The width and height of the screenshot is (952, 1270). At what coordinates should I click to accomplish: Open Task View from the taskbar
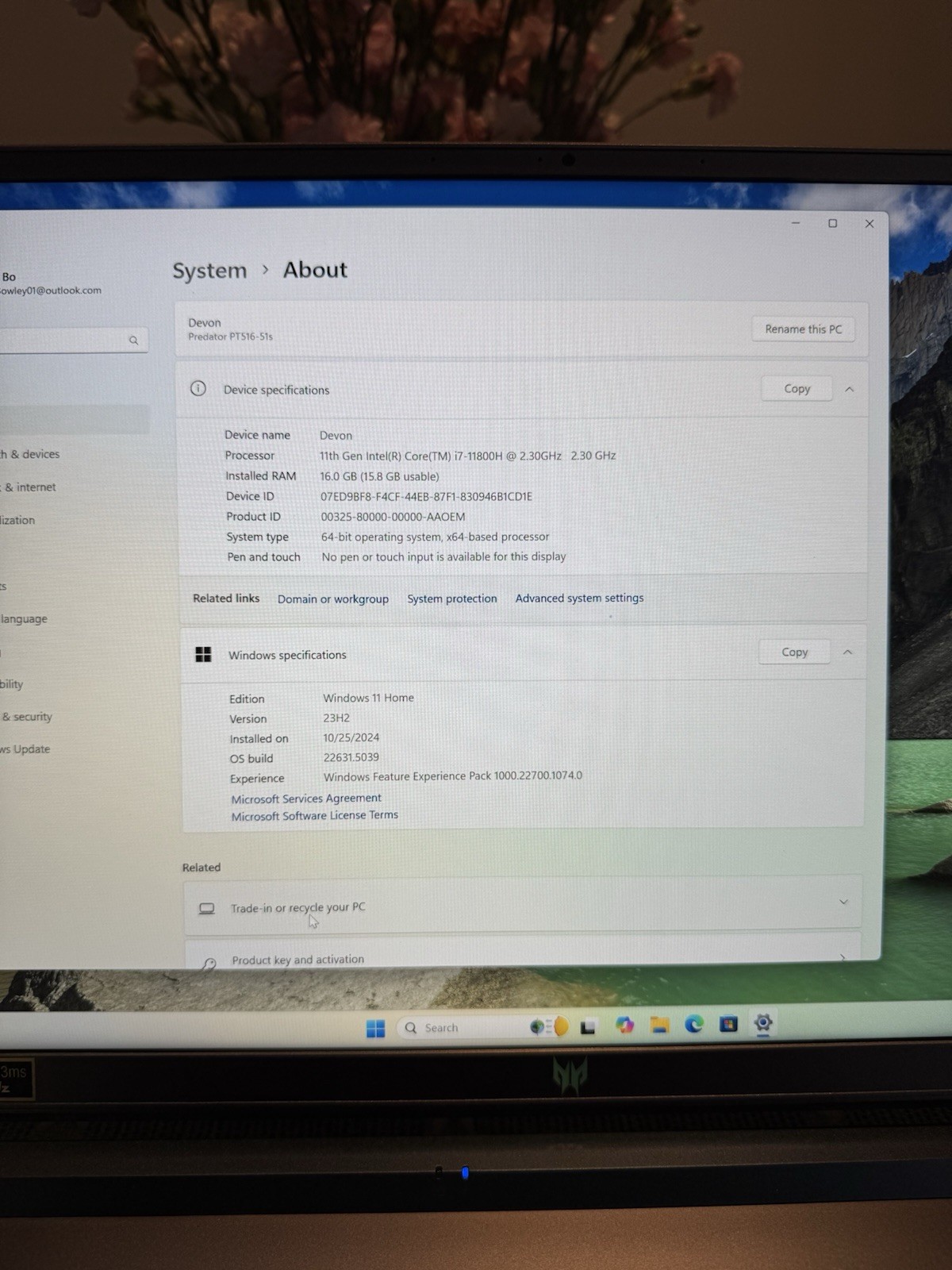click(x=588, y=1026)
